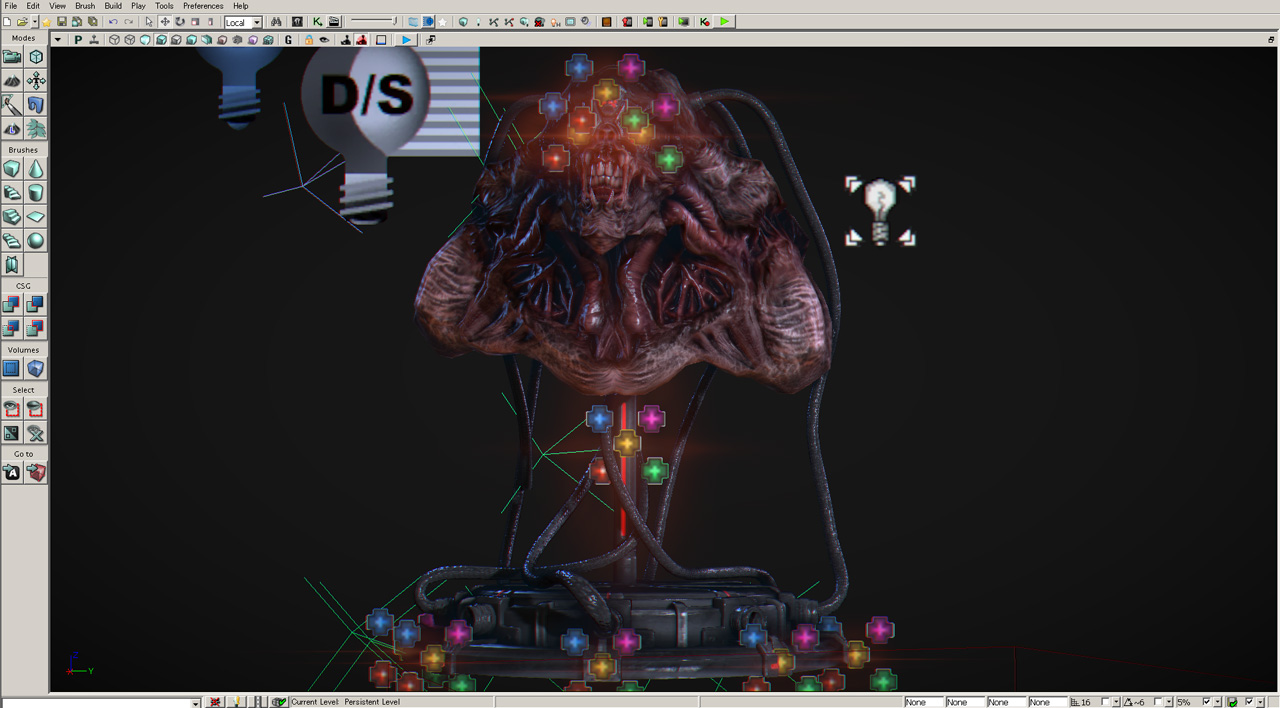Open the Build menu
This screenshot has width=1280, height=708.
(x=113, y=6)
